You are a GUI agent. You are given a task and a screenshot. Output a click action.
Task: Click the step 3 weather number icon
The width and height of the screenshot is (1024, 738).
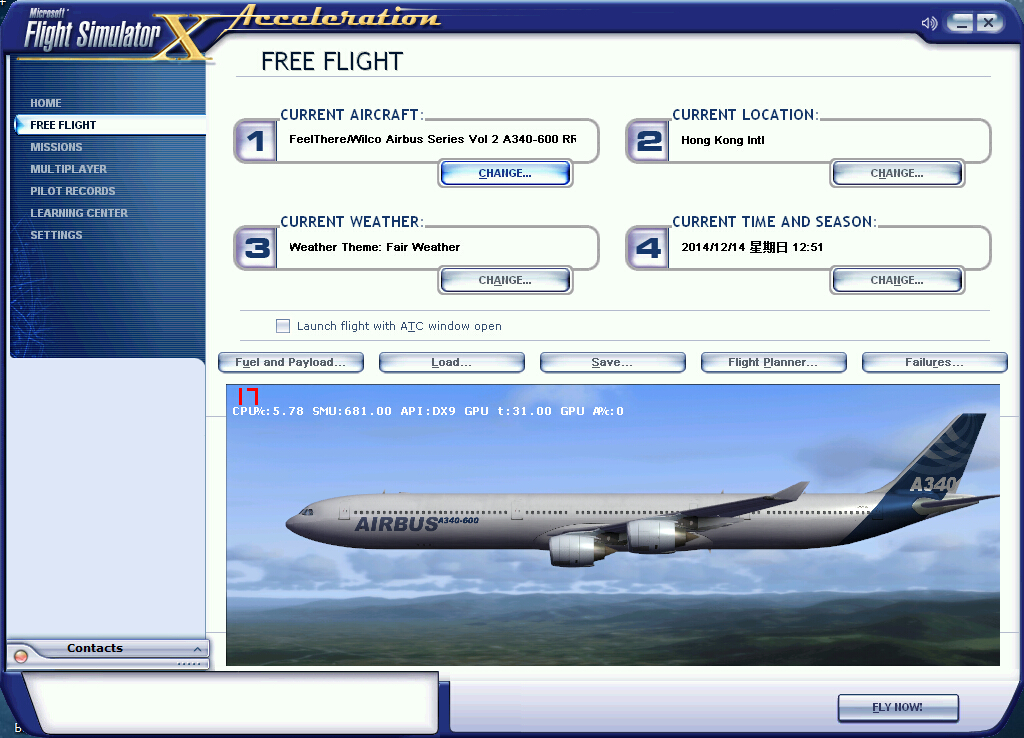pos(256,248)
